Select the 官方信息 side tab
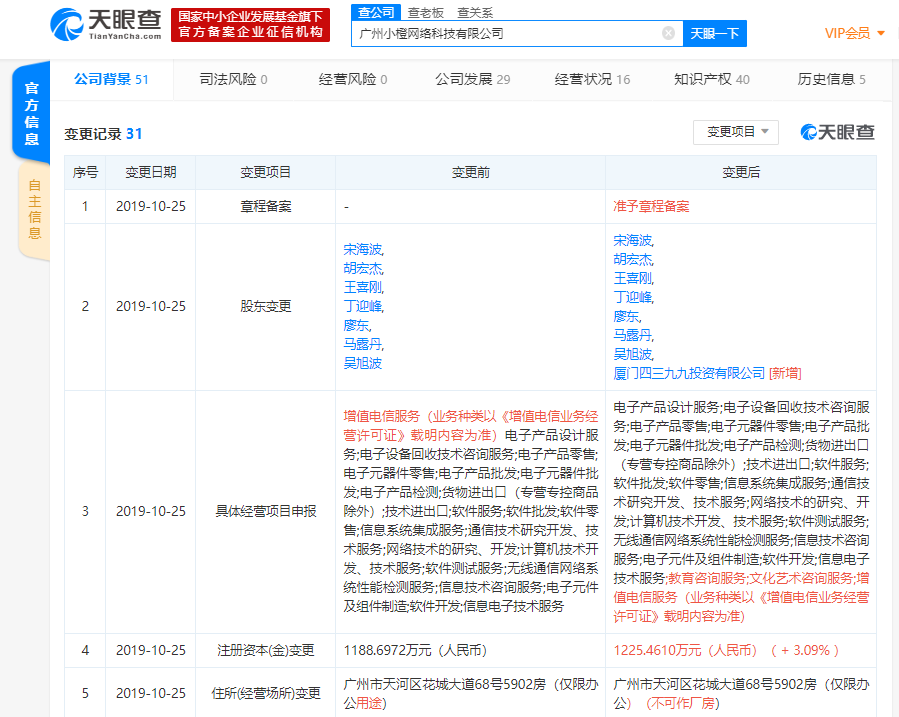Image resolution: width=899 pixels, height=717 pixels. pyautogui.click(x=32, y=113)
